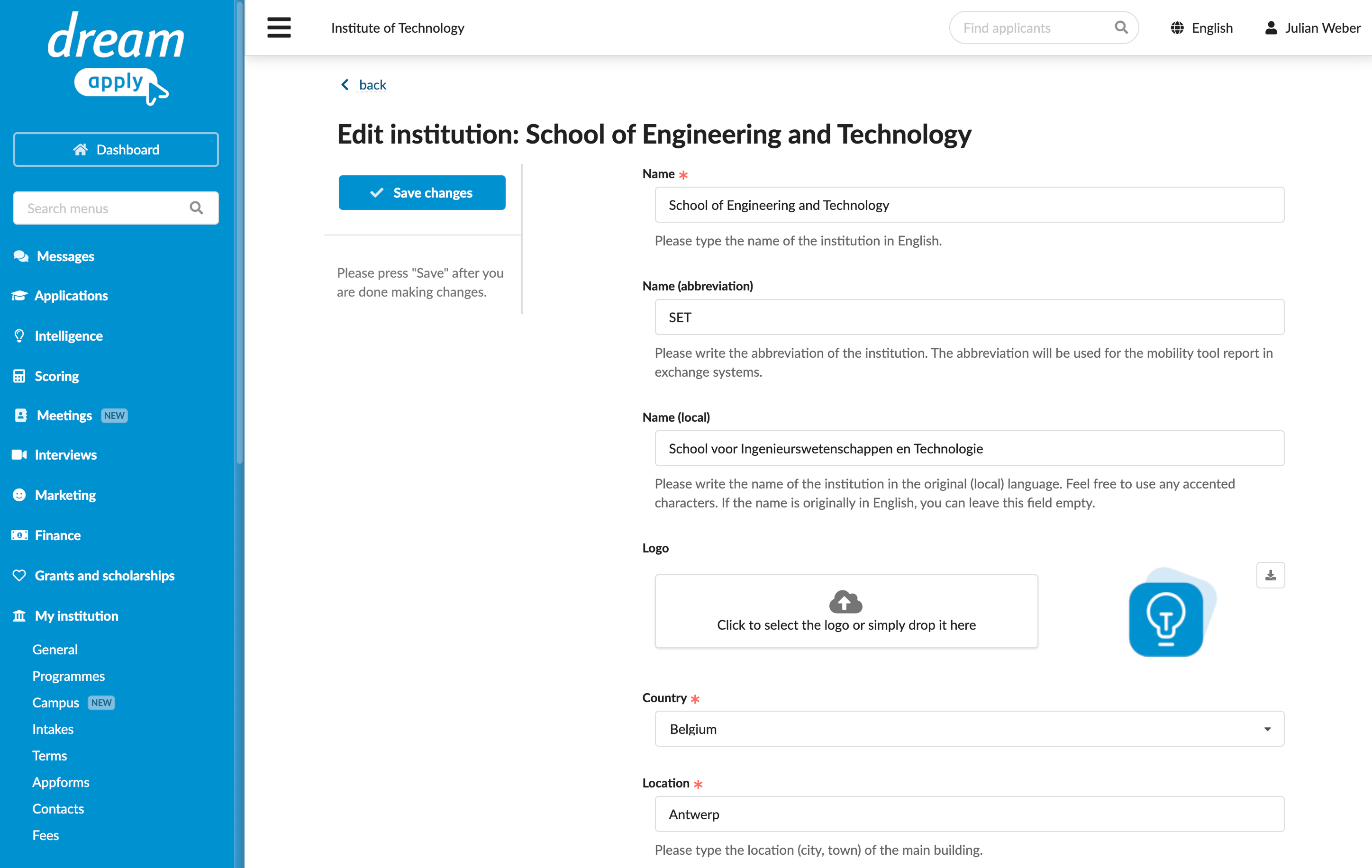Open the Intelligence menu
Image resolution: width=1372 pixels, height=868 pixels.
[x=68, y=335]
